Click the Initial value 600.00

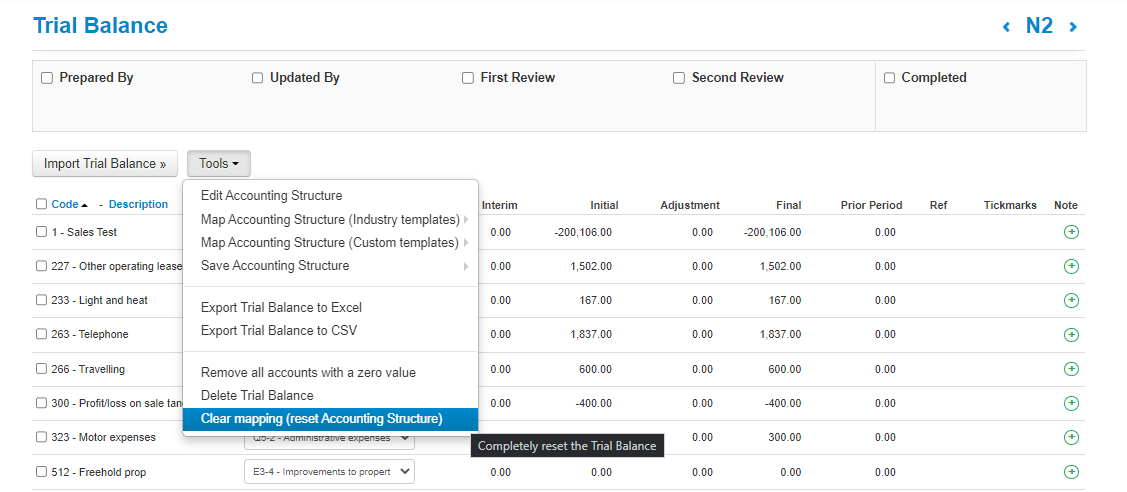pyautogui.click(x=595, y=369)
